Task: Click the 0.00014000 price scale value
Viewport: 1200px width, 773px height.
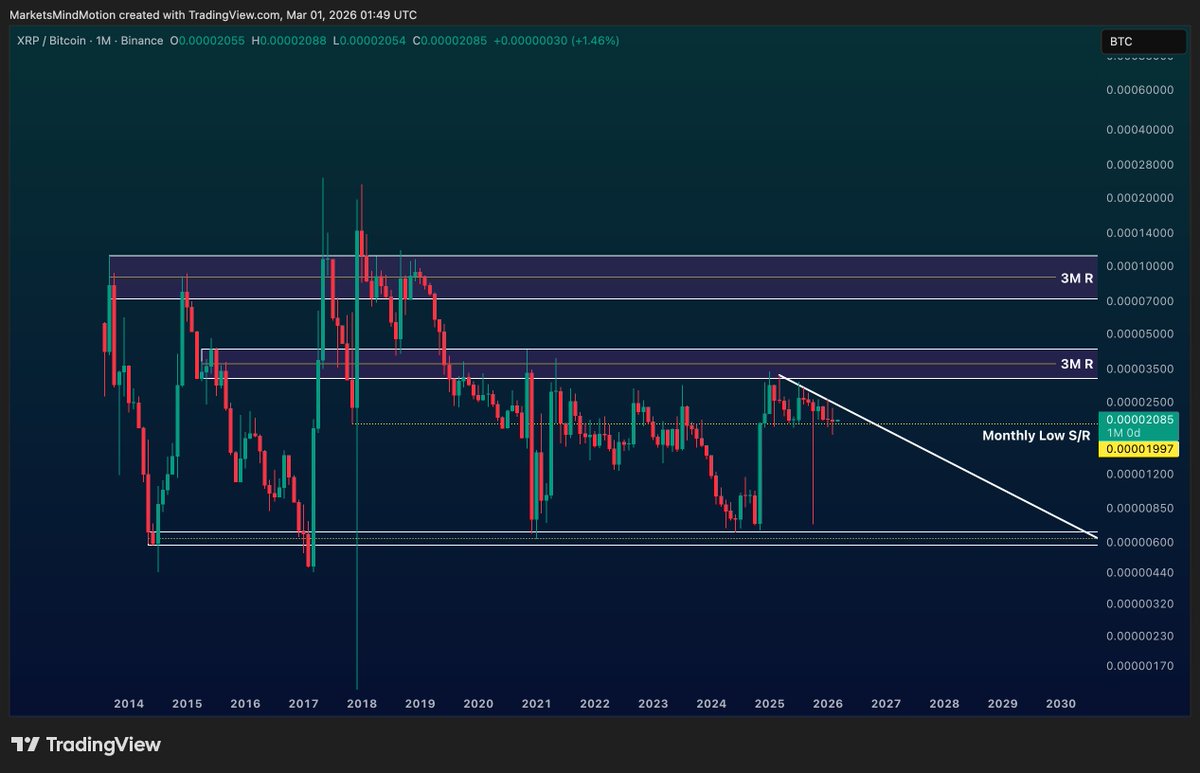Action: 1139,233
